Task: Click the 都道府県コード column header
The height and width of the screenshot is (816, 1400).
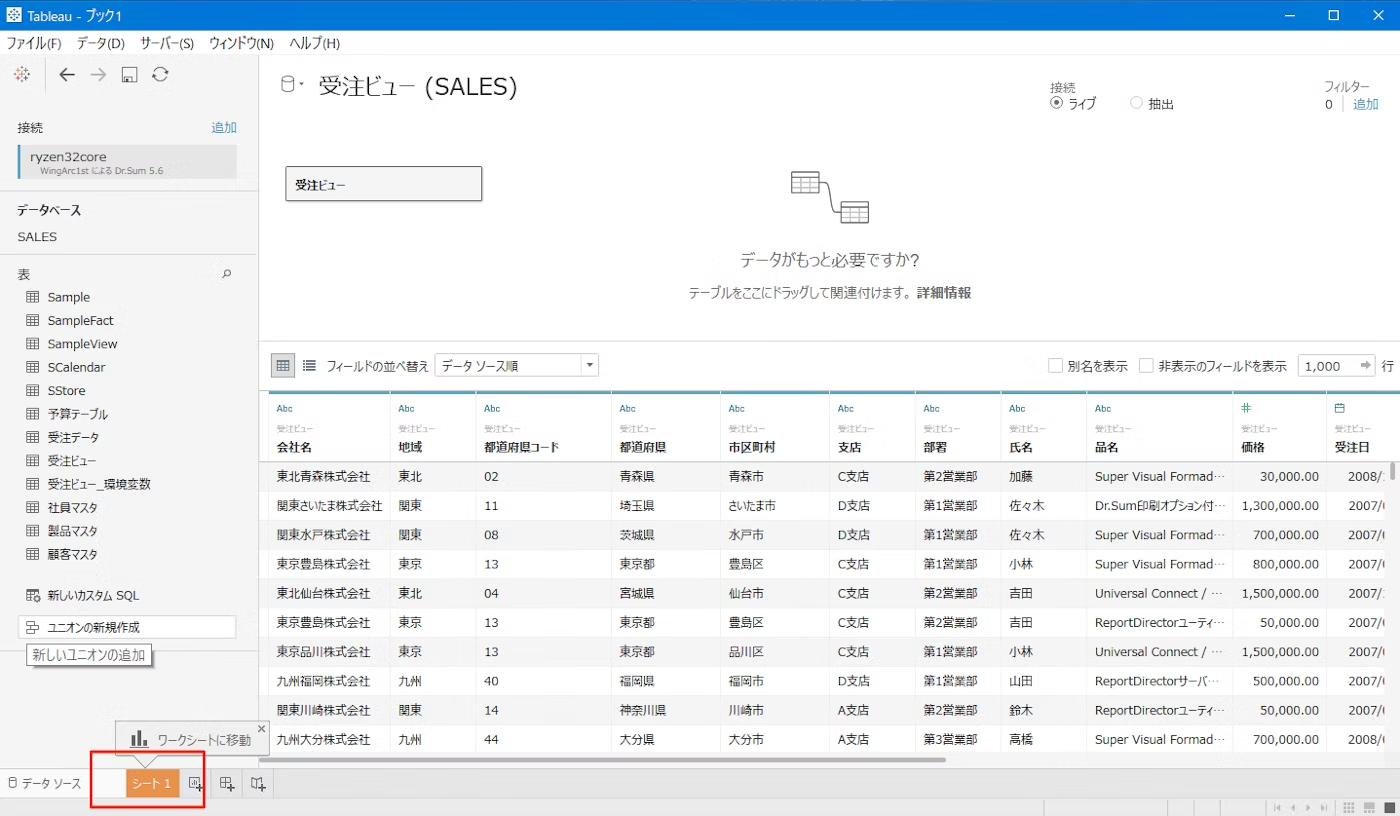Action: pyautogui.click(x=543, y=427)
